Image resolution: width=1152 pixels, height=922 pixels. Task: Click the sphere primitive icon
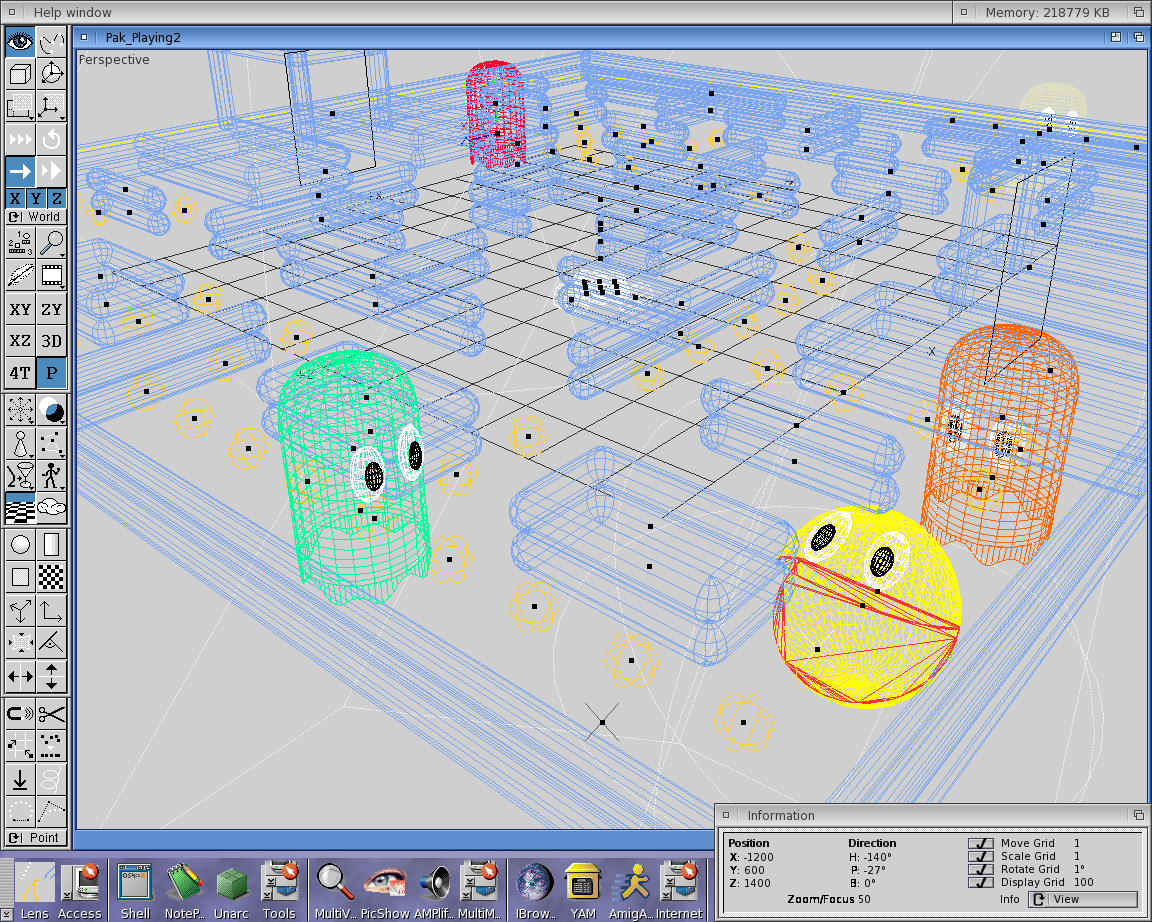(x=20, y=545)
